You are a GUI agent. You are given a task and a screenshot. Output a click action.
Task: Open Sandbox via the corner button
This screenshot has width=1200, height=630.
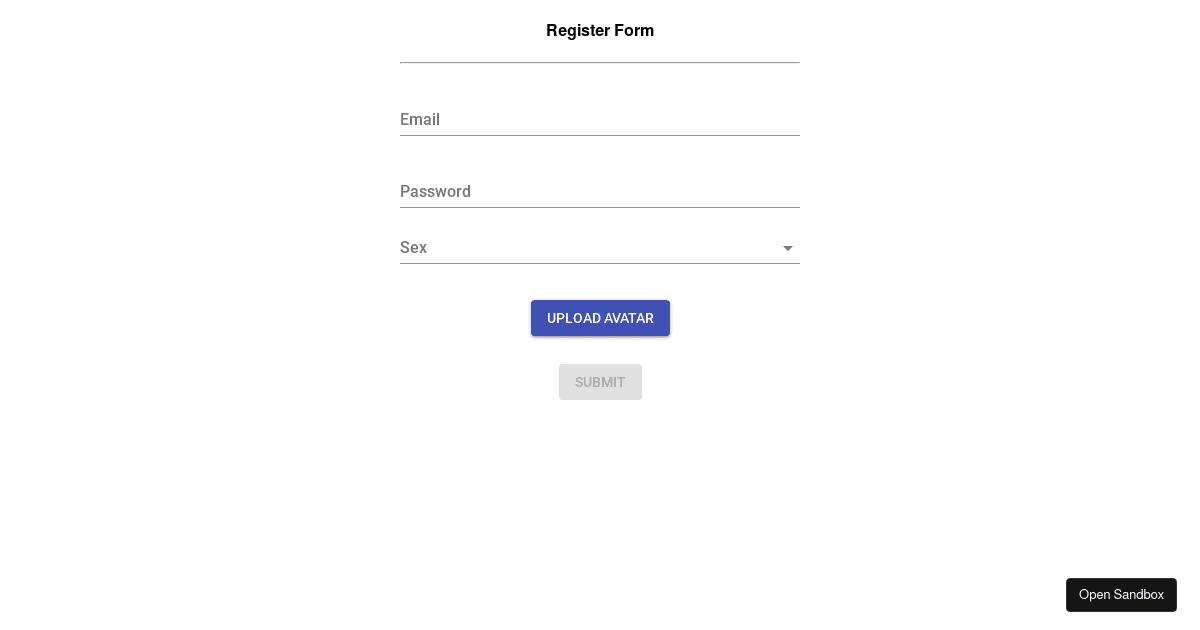click(1121, 594)
